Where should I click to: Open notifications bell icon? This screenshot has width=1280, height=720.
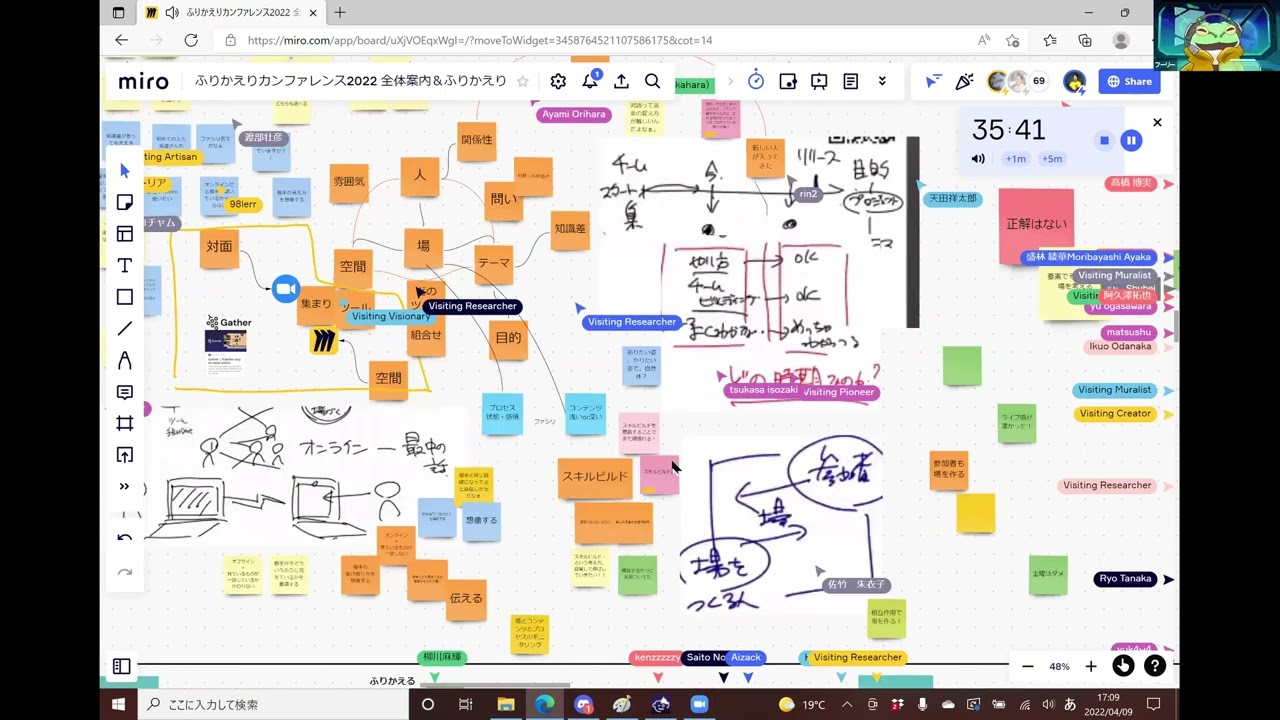coord(590,82)
